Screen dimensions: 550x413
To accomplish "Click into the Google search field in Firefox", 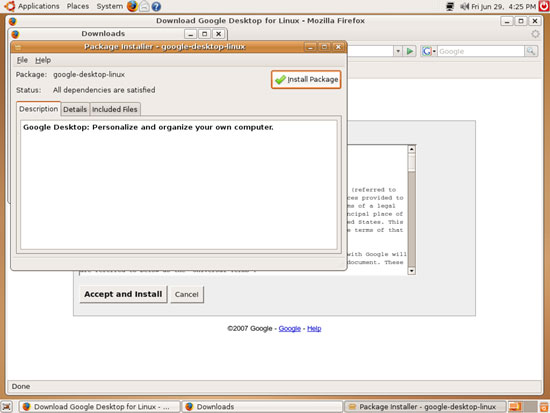I will [x=481, y=52].
